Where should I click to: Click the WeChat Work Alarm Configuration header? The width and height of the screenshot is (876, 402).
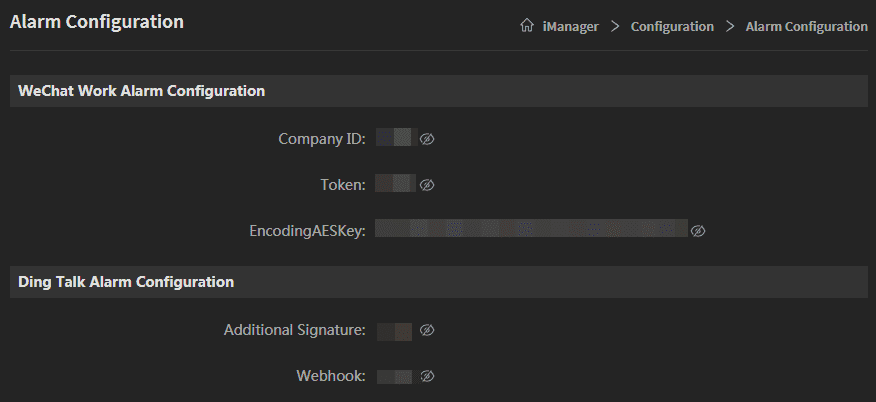(x=141, y=91)
